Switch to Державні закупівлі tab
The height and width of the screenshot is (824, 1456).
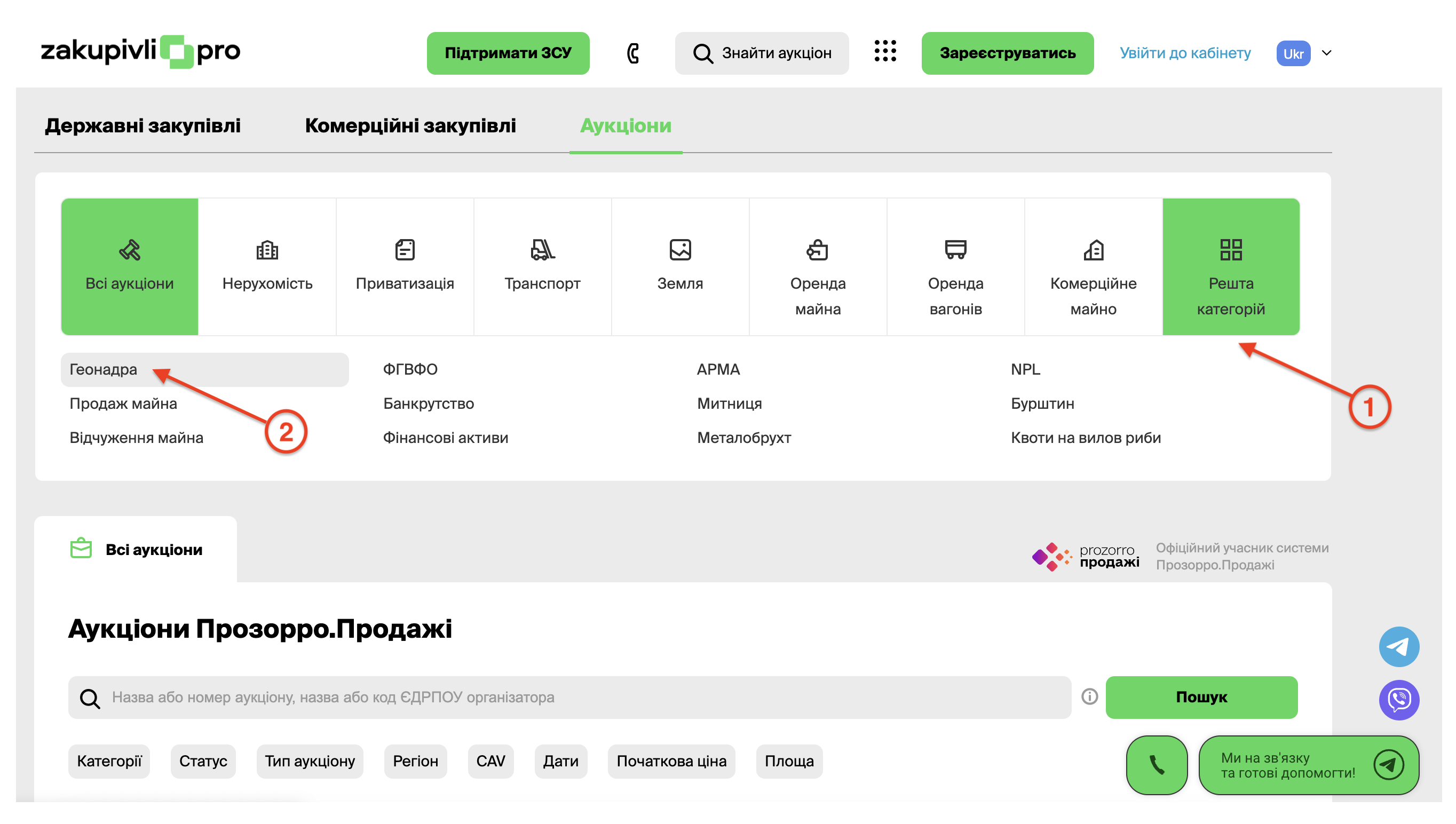pyautogui.click(x=143, y=125)
